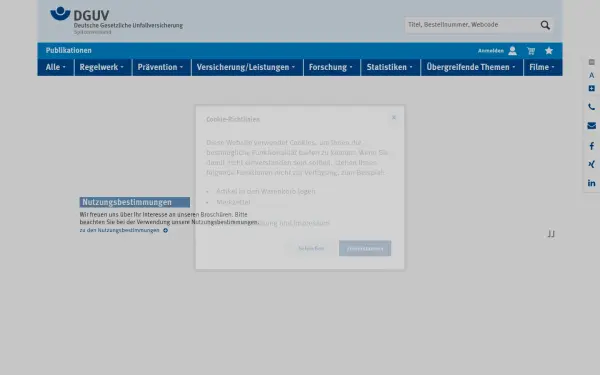Click the DGUV logo
Image resolution: width=600 pixels, height=375 pixels.
click(116, 20)
